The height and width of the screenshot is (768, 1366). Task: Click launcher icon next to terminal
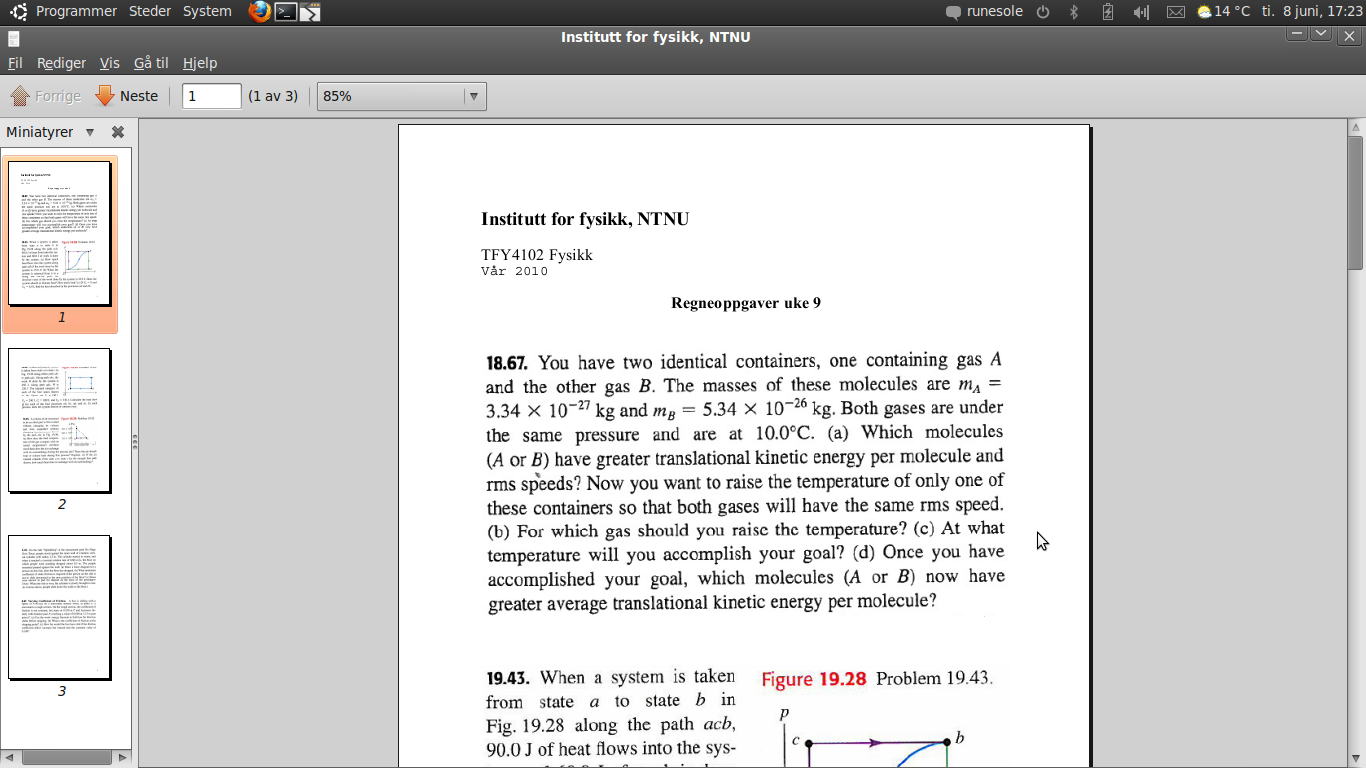coord(310,12)
